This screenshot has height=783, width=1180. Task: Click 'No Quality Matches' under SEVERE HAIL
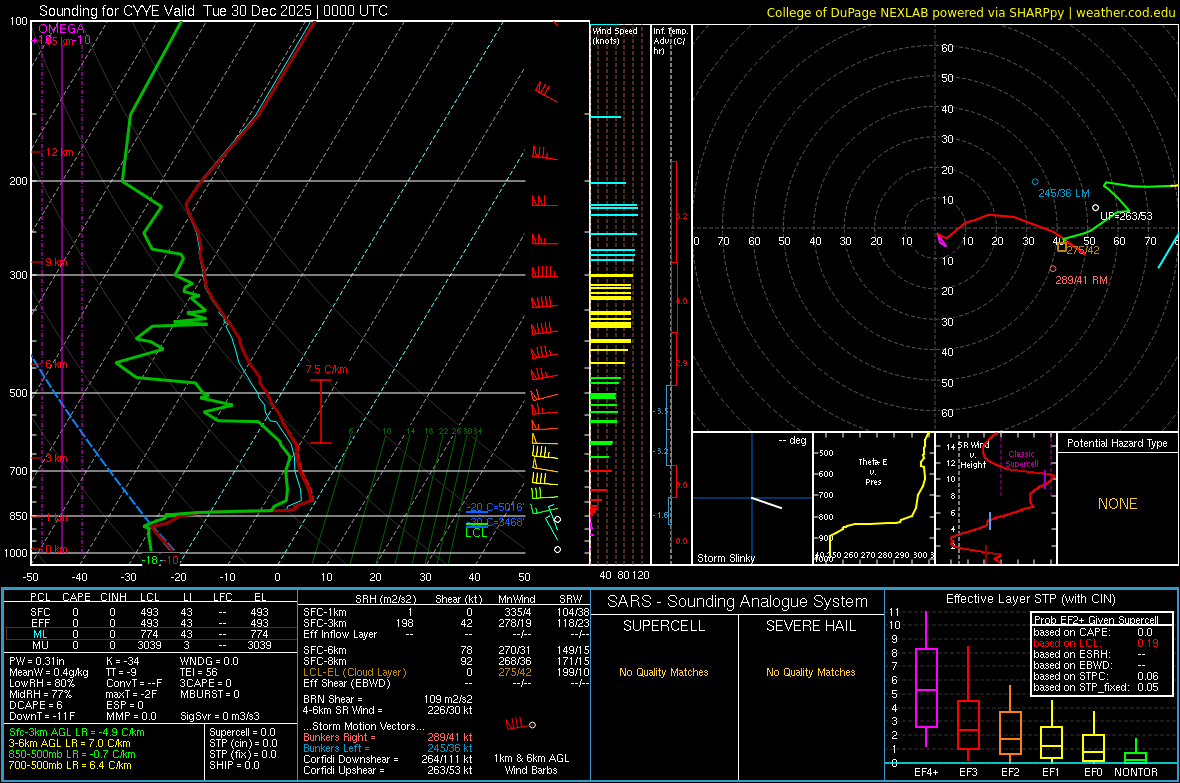point(810,672)
